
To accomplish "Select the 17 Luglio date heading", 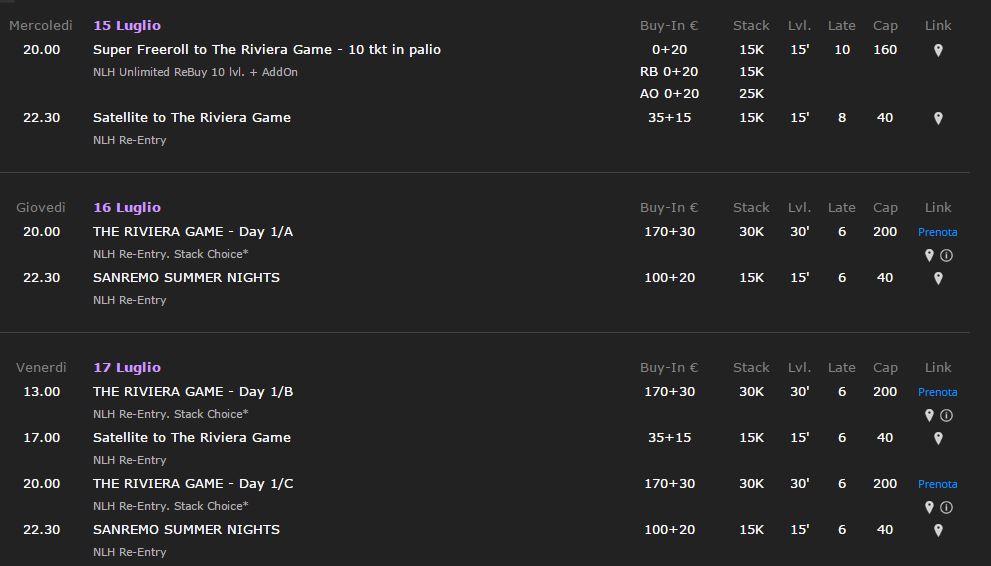I will 127,368.
